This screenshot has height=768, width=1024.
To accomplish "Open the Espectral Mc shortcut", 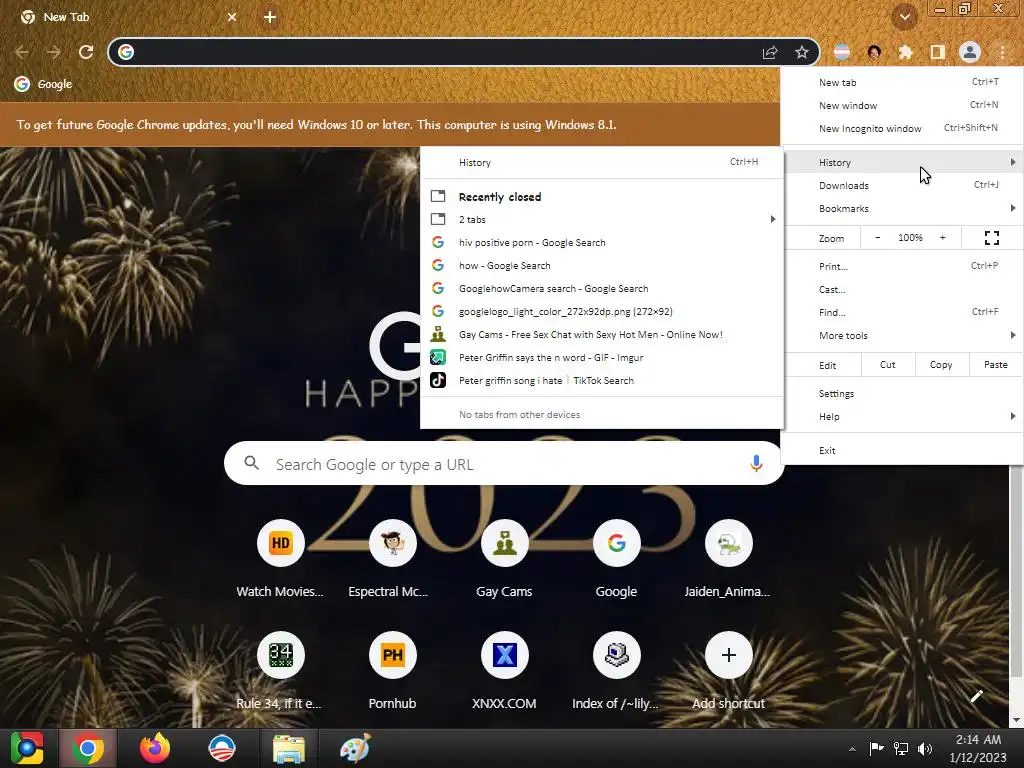I will tap(392, 560).
